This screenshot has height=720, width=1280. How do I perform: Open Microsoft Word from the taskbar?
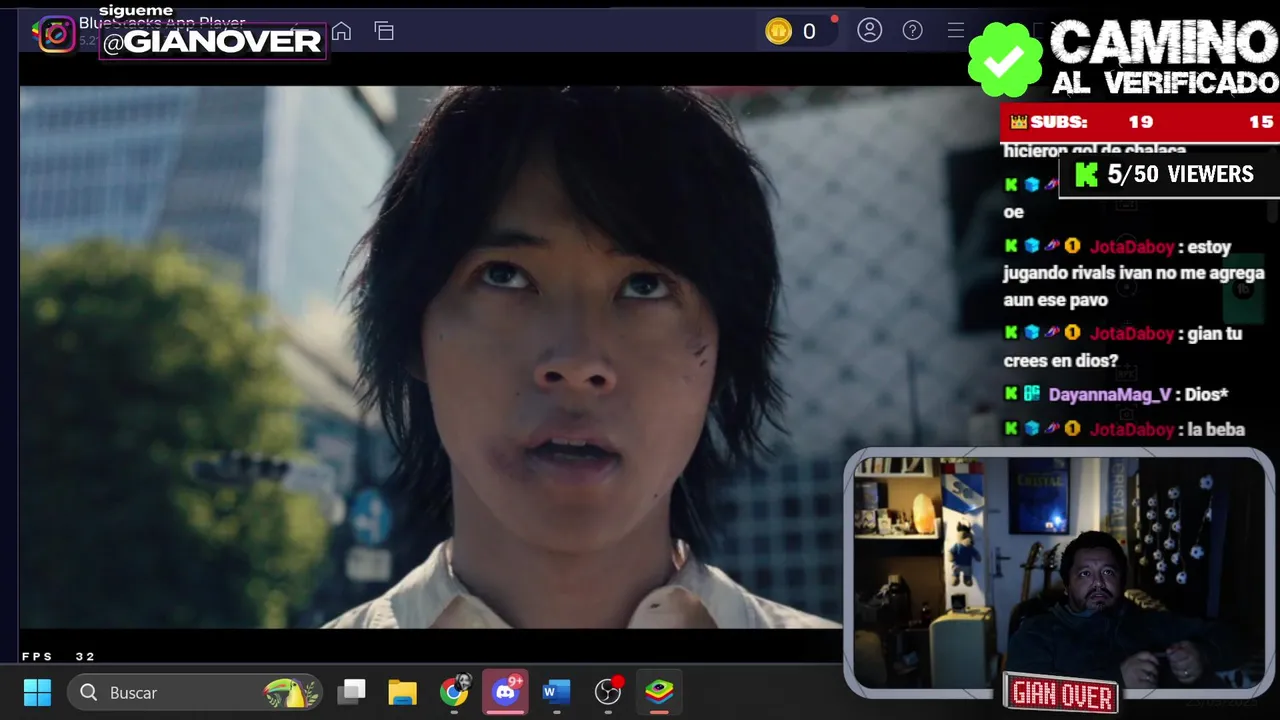coord(556,692)
